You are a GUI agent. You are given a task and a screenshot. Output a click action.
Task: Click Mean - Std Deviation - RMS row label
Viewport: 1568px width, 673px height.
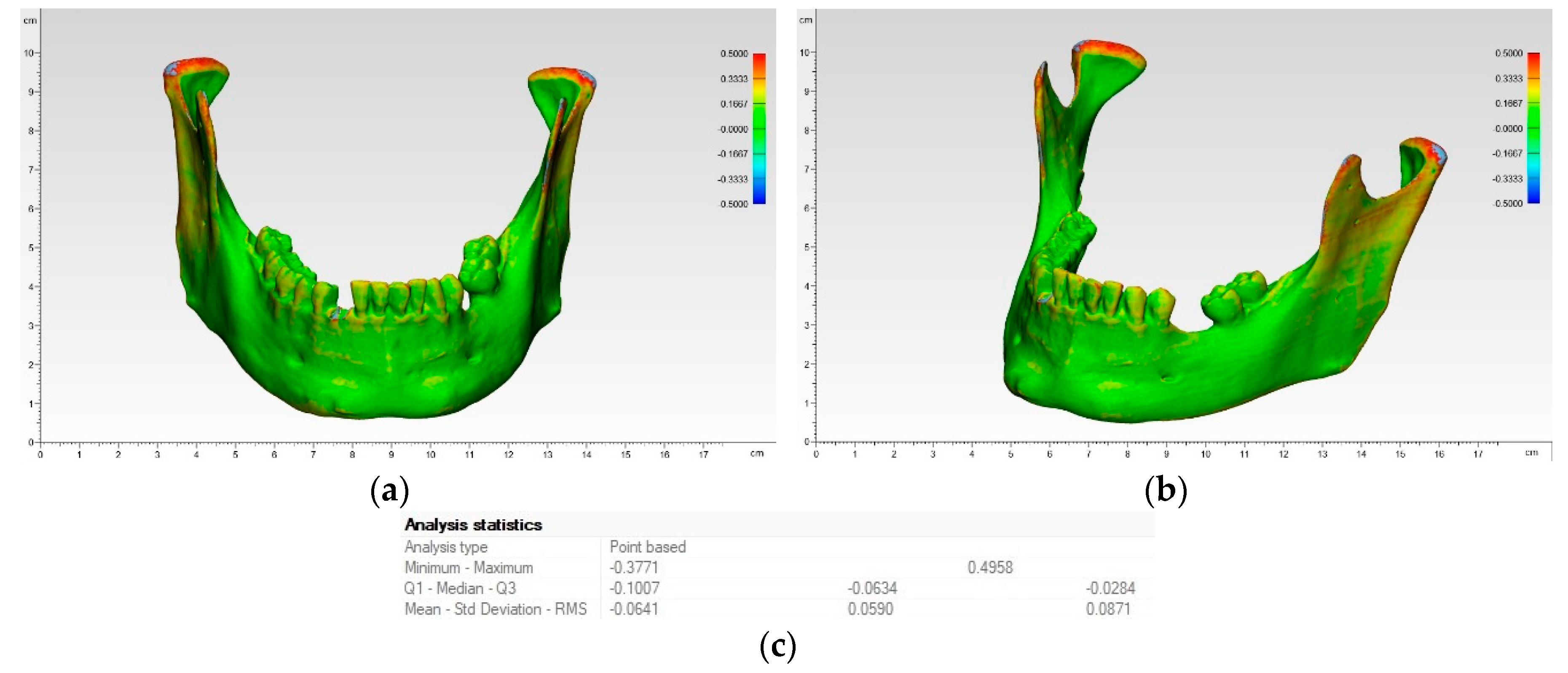tap(495, 609)
